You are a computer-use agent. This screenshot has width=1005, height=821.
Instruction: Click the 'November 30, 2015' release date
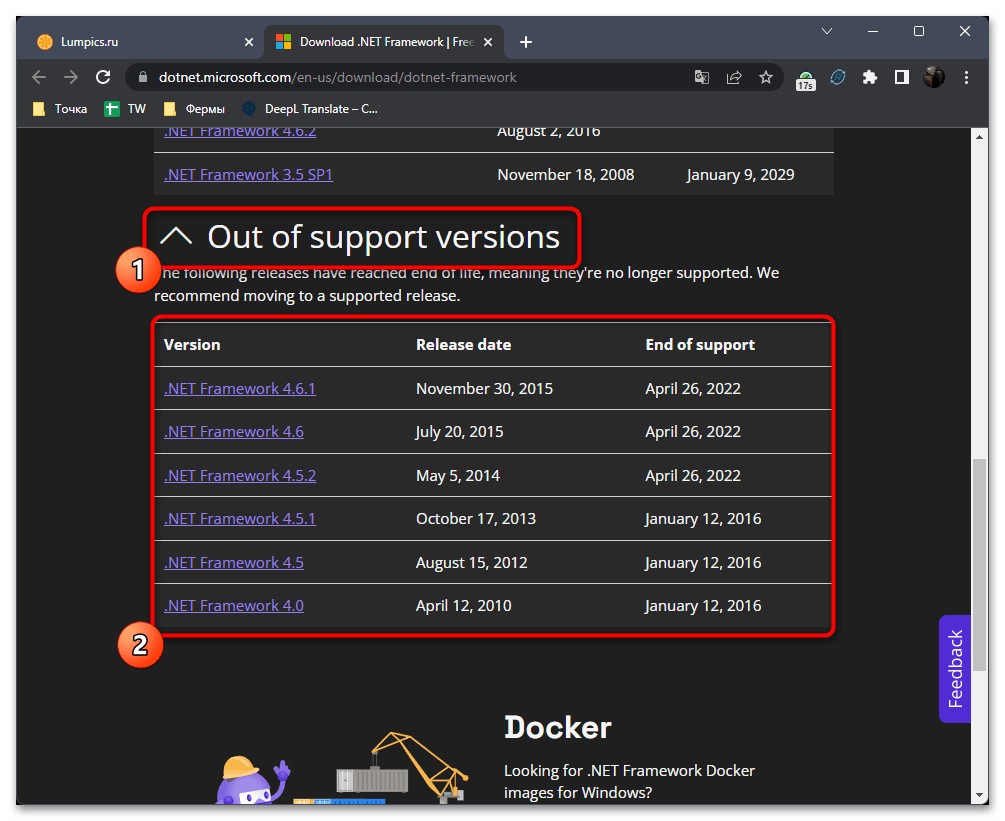coord(484,388)
